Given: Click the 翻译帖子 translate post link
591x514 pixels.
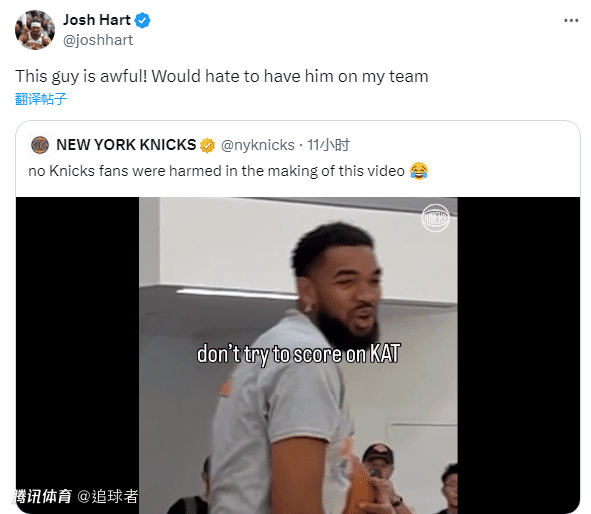Looking at the screenshot, I should click(41, 99).
